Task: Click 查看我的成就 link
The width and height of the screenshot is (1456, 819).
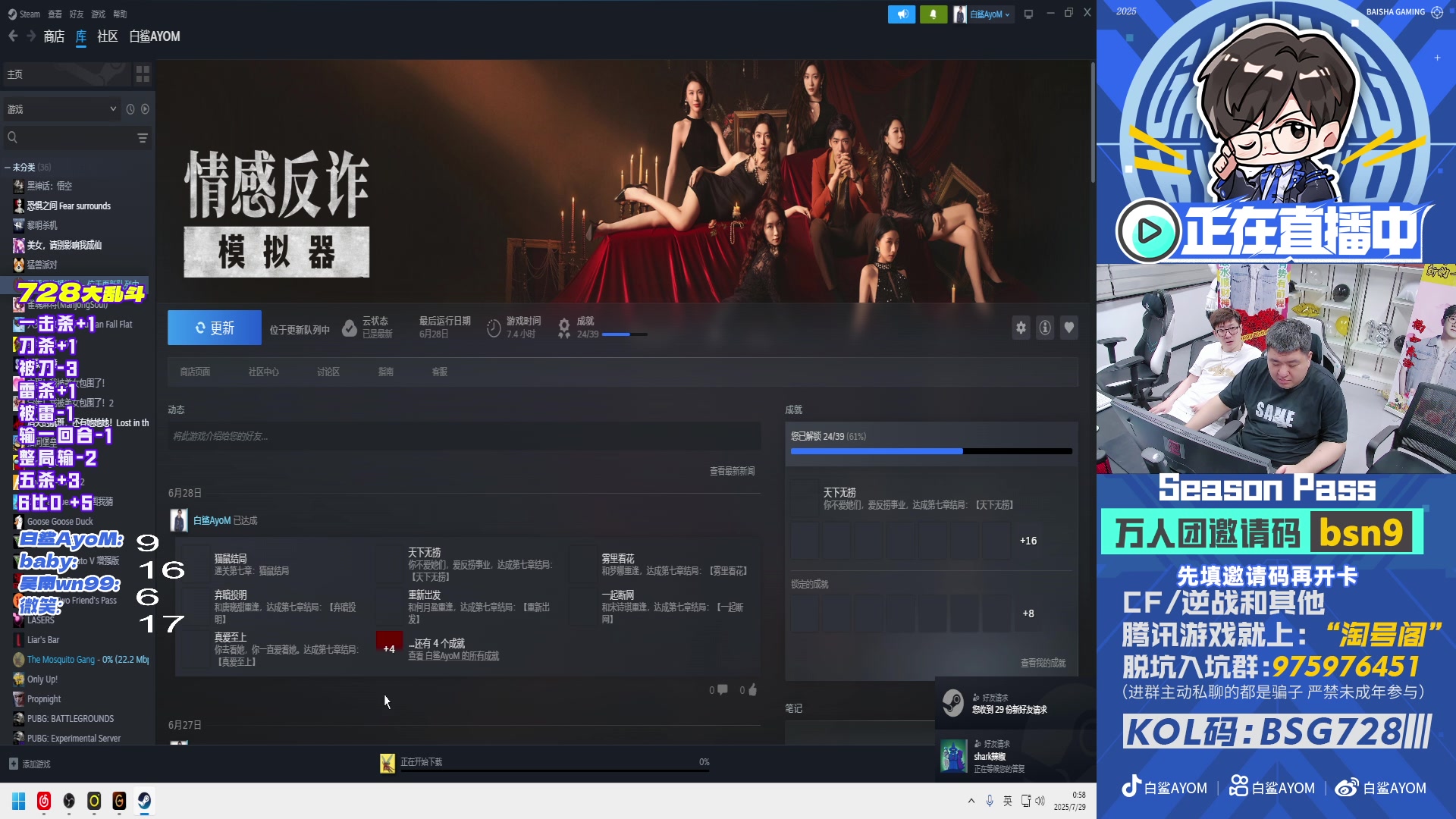Action: tap(1043, 663)
